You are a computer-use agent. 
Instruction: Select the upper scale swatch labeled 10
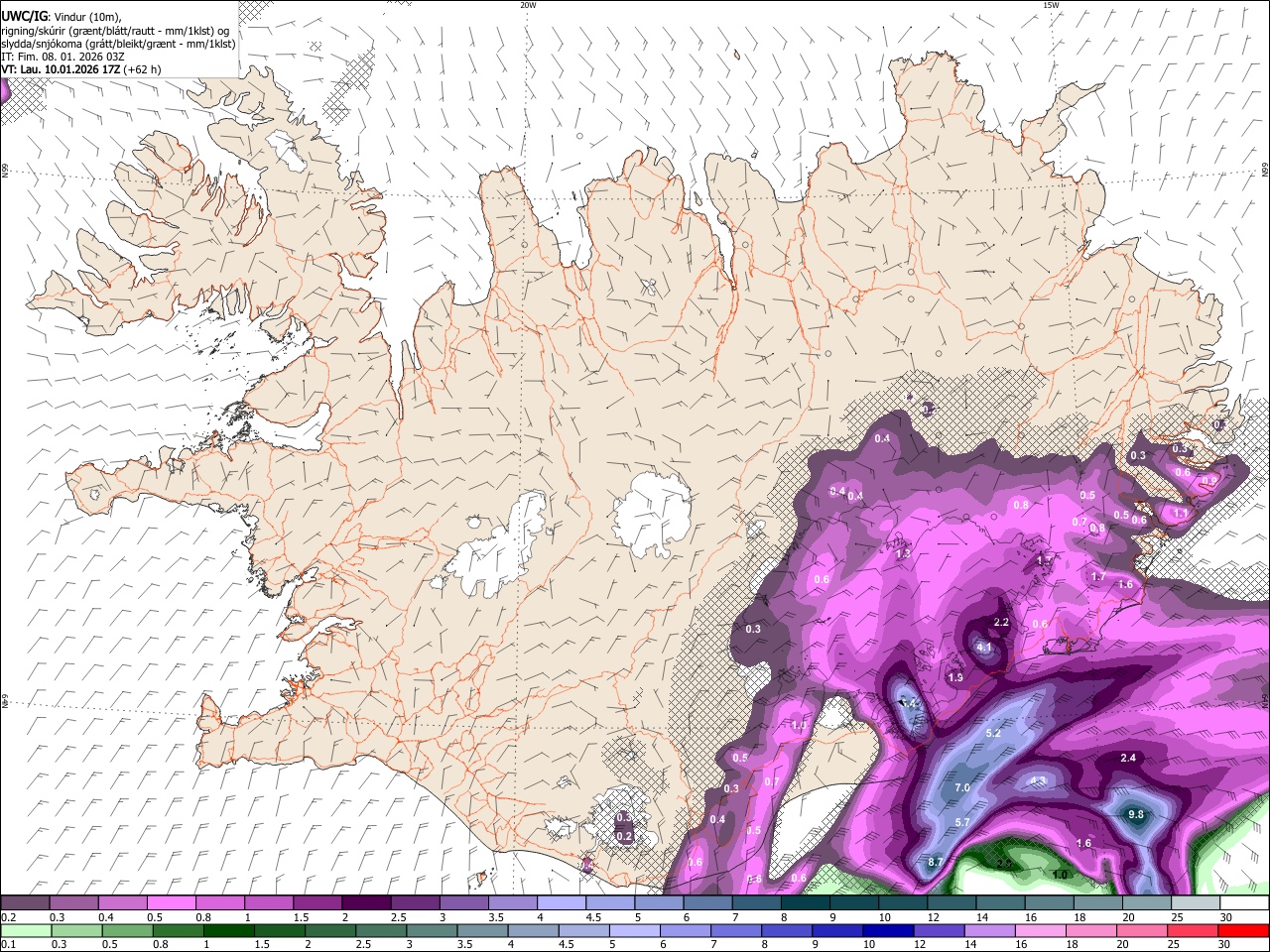[903, 902]
